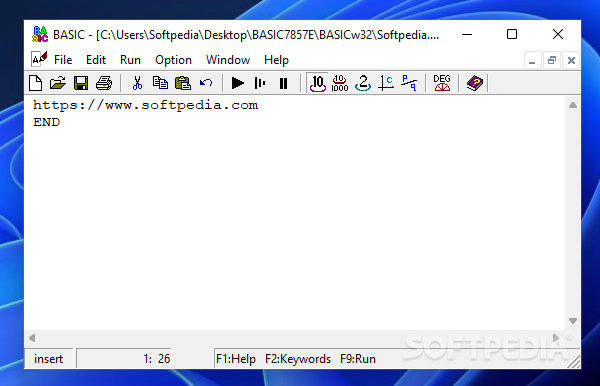
Task: Close the inner document window
Action: tap(571, 60)
